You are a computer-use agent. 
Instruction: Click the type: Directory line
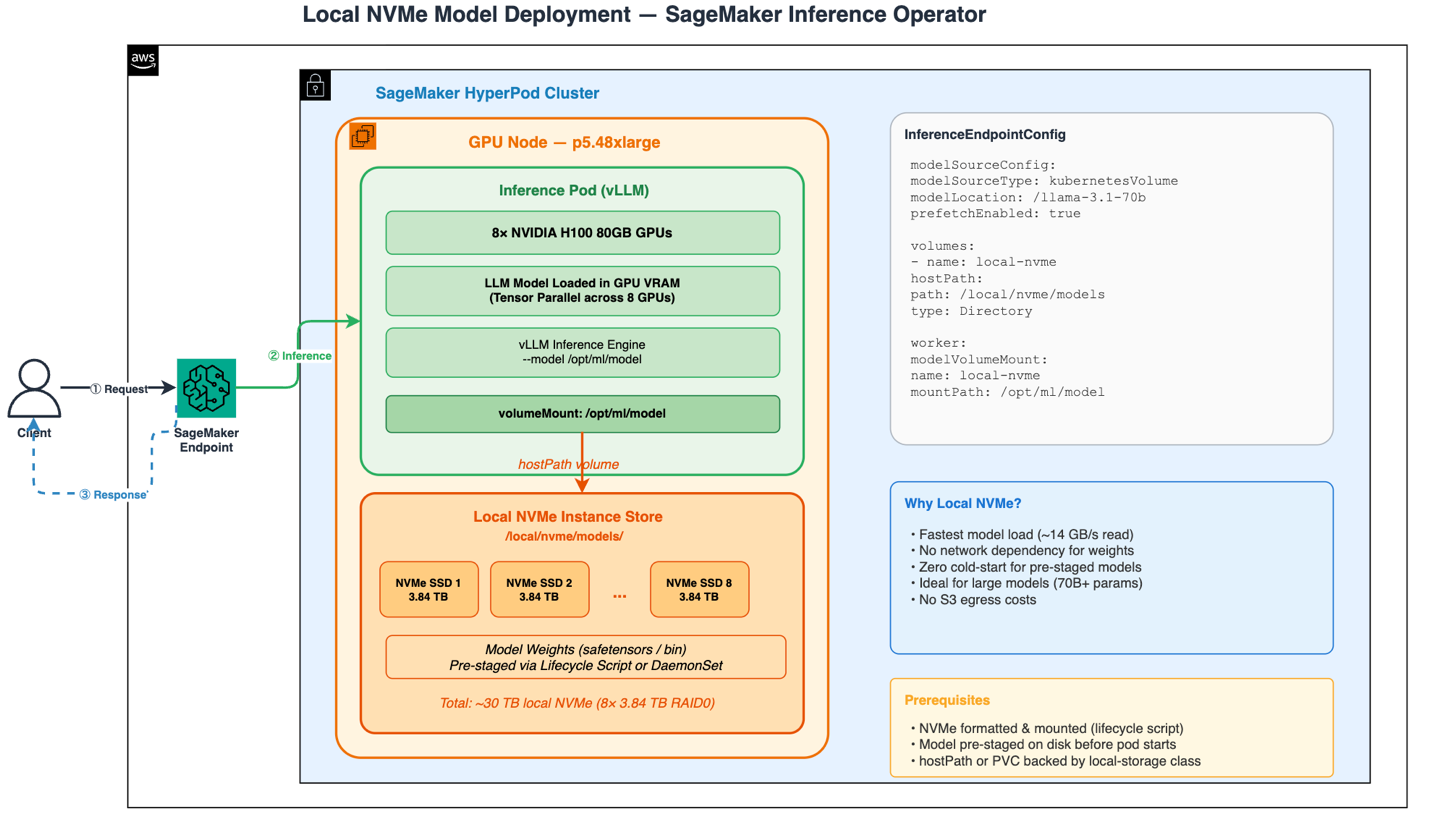pyautogui.click(x=971, y=311)
